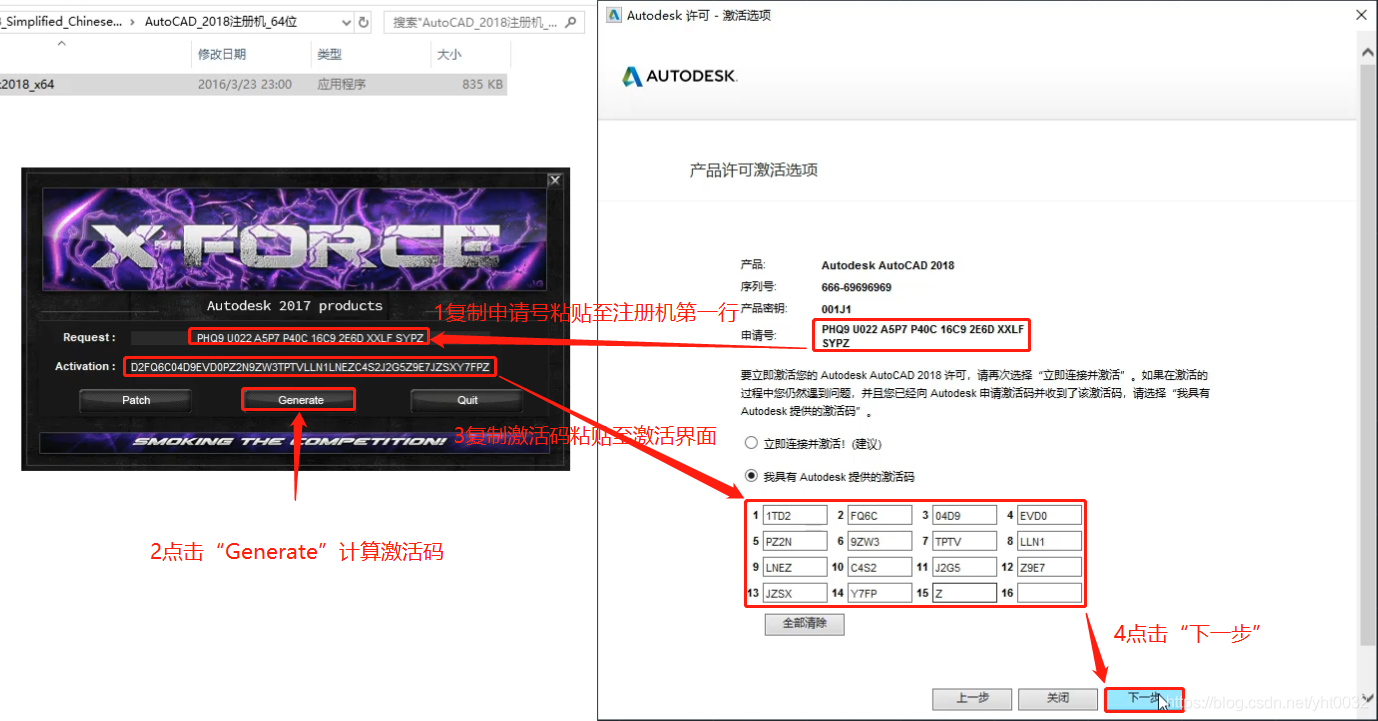Close the X-Force keygen window
This screenshot has width=1378, height=721.
coord(555,180)
